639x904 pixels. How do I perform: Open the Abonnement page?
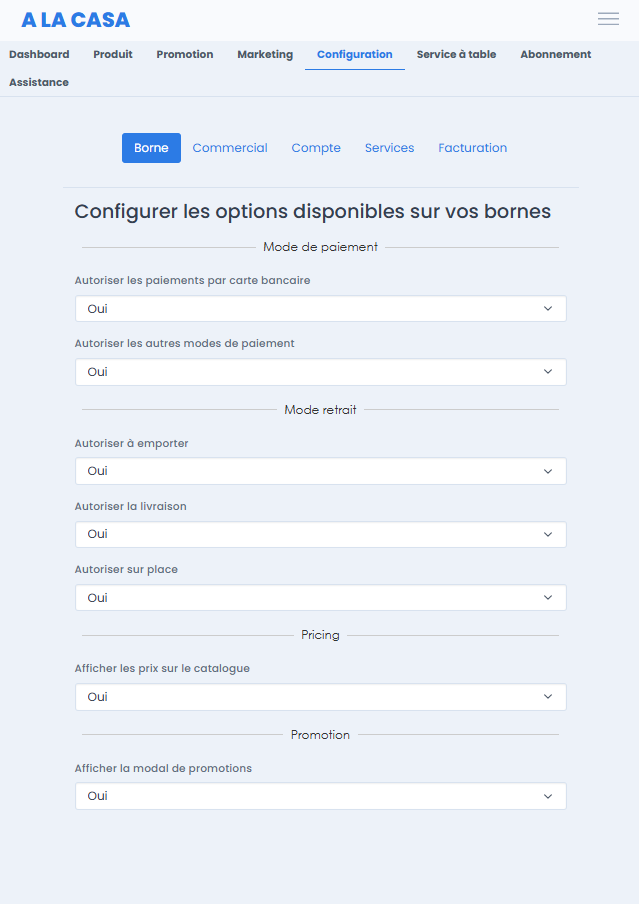coord(555,54)
